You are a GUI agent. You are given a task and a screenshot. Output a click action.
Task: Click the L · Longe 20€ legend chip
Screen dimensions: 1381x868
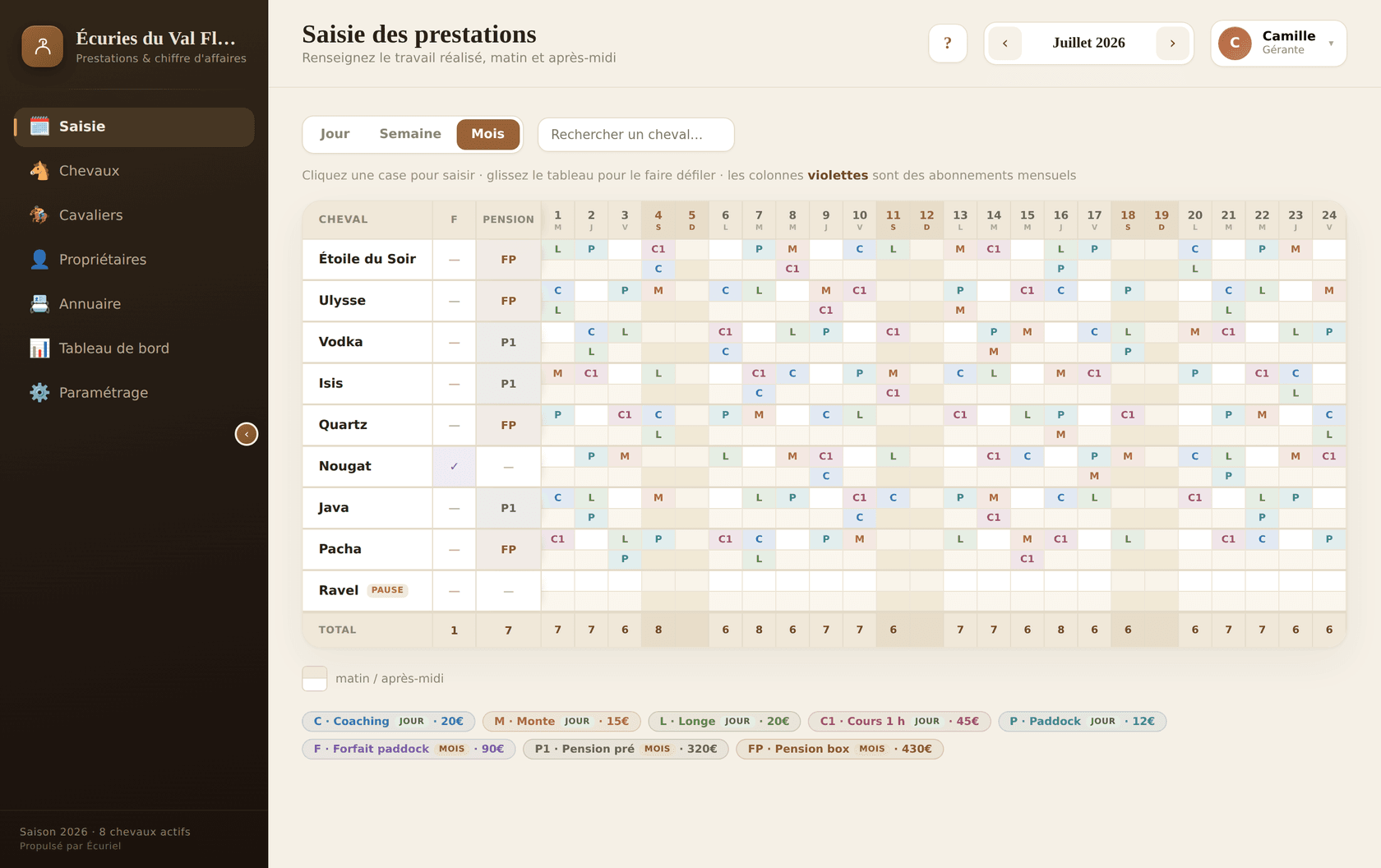click(x=724, y=721)
